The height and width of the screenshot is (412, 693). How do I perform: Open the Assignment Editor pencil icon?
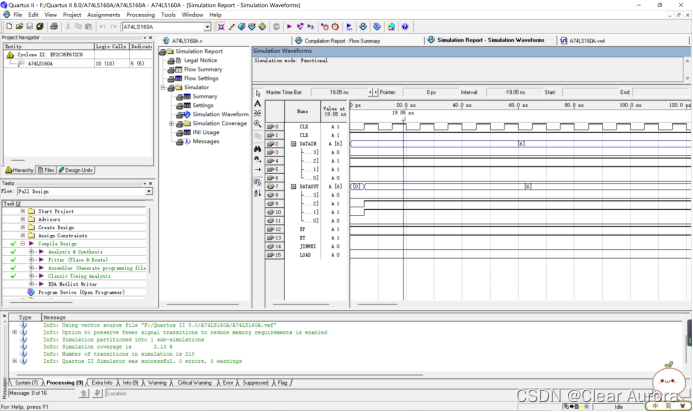pyautogui.click(x=231, y=27)
